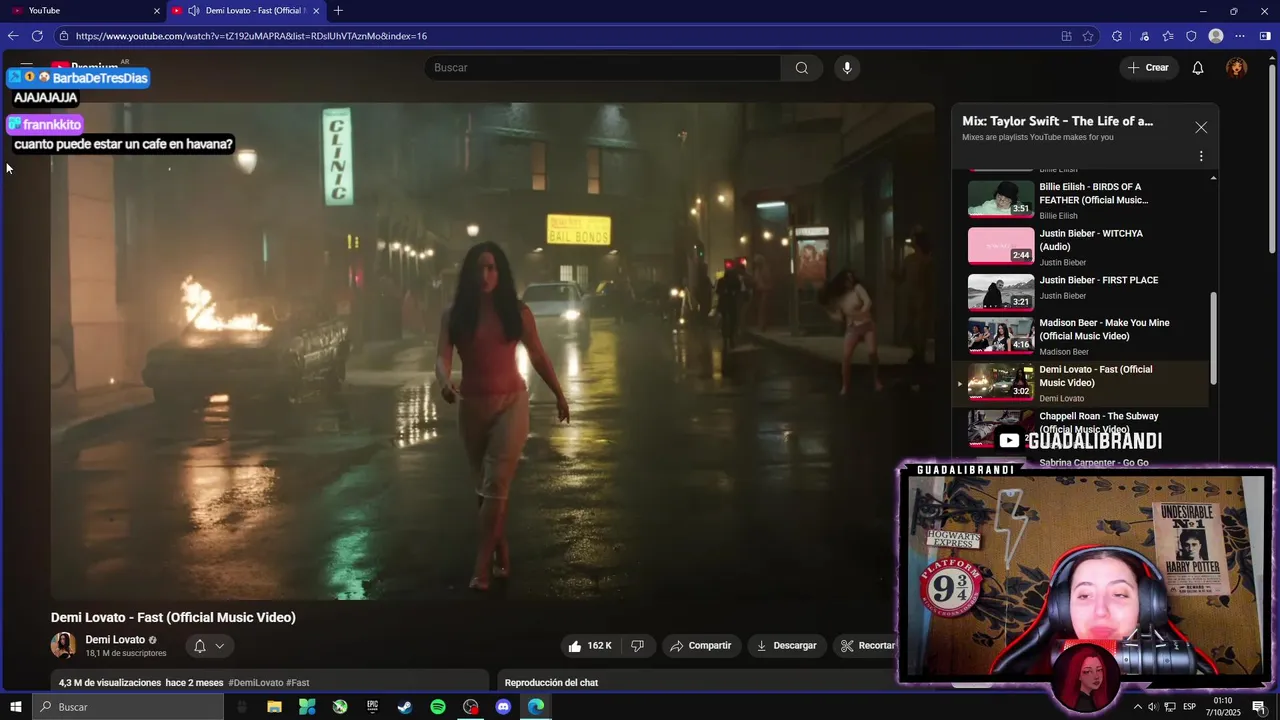Image resolution: width=1280 pixels, height=720 pixels.
Task: Click the ESP language indicator
Action: coord(1190,707)
